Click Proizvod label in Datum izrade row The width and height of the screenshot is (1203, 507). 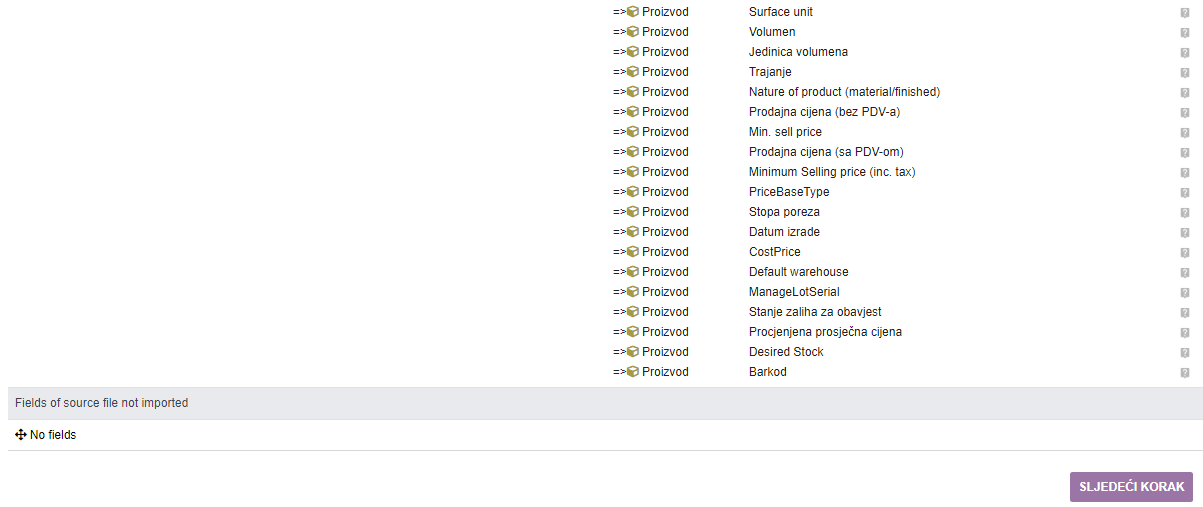point(665,232)
